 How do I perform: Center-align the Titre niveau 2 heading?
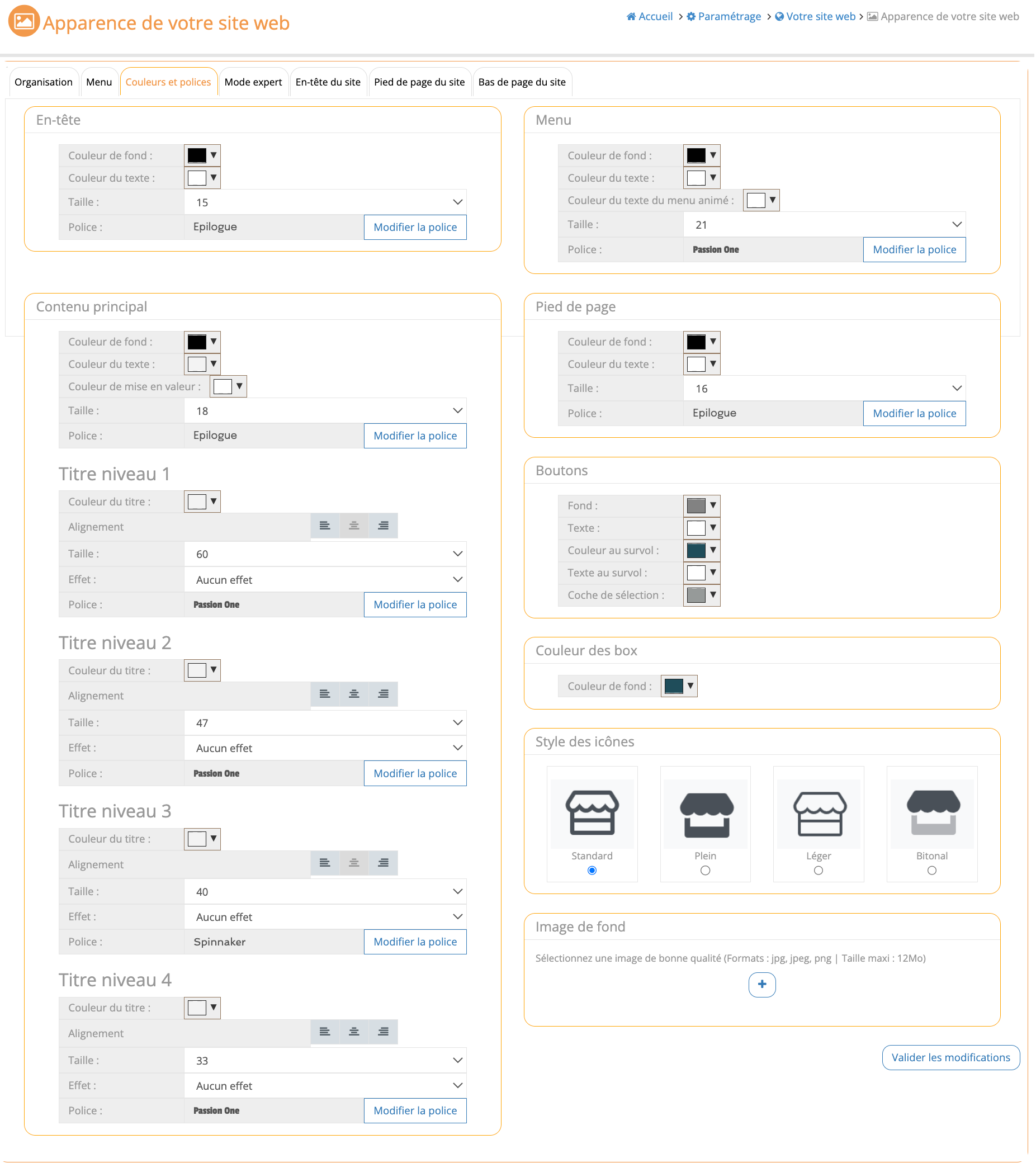click(354, 695)
